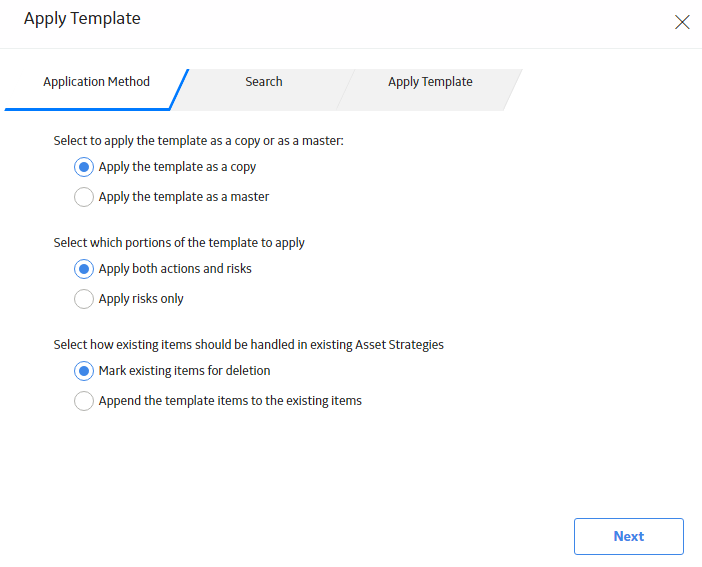Click the 'Select how existing items should be handled' heading
Viewport: 702px width, 567px height.
click(x=248, y=345)
